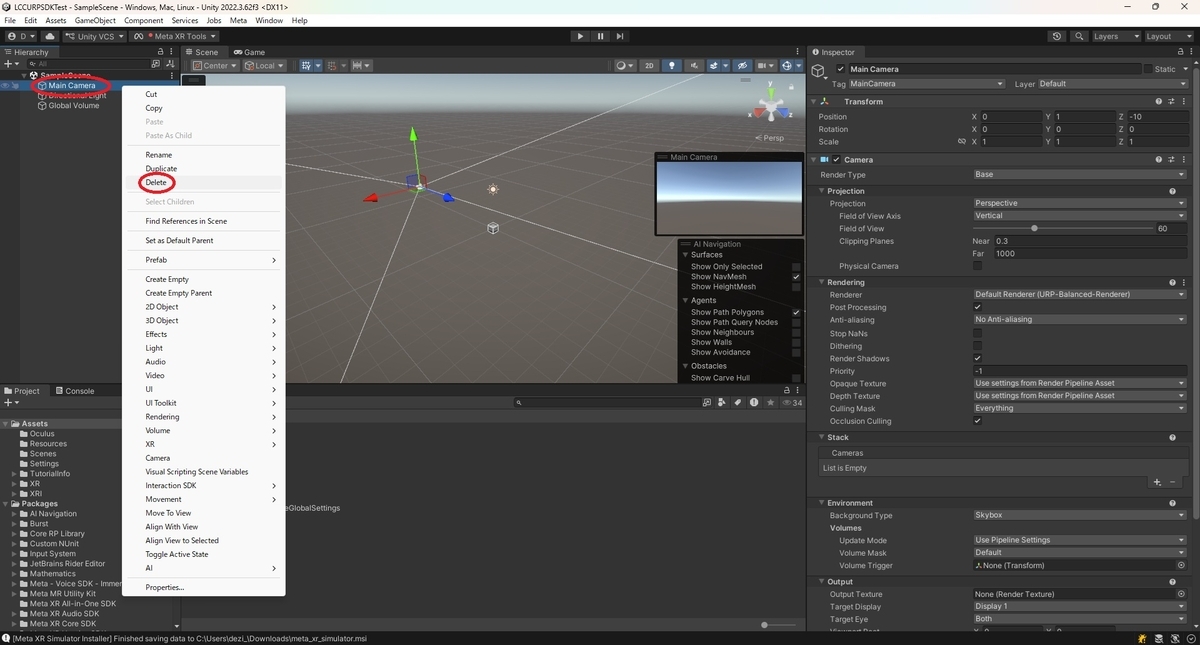The width and height of the screenshot is (1200, 645).
Task: Open the Layers dropdown in the toolbar
Action: [1115, 36]
